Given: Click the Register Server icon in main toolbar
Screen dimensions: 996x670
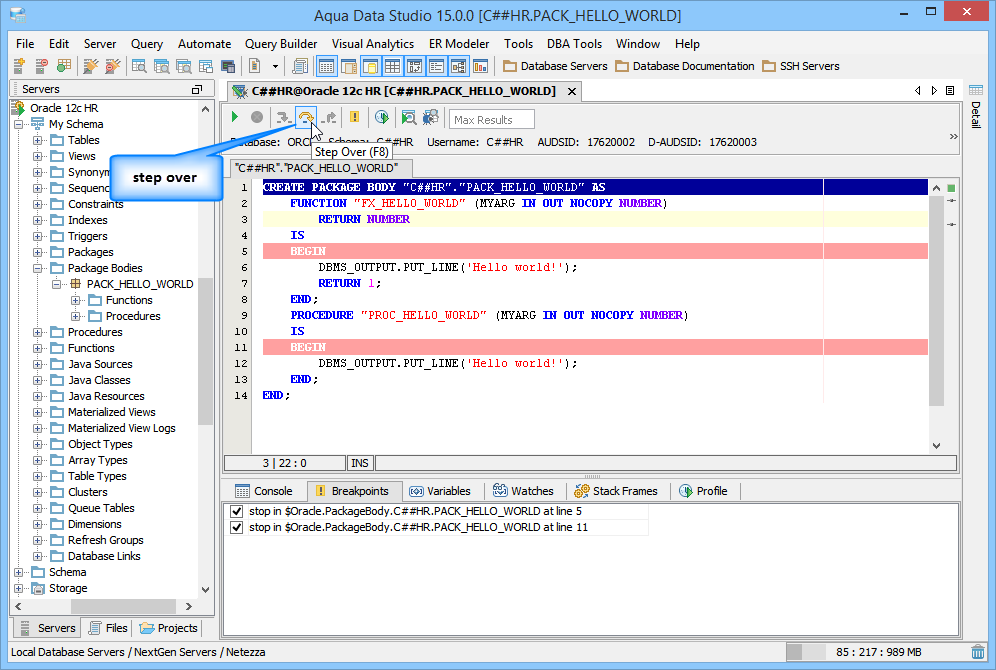Looking at the screenshot, I should click(x=20, y=66).
